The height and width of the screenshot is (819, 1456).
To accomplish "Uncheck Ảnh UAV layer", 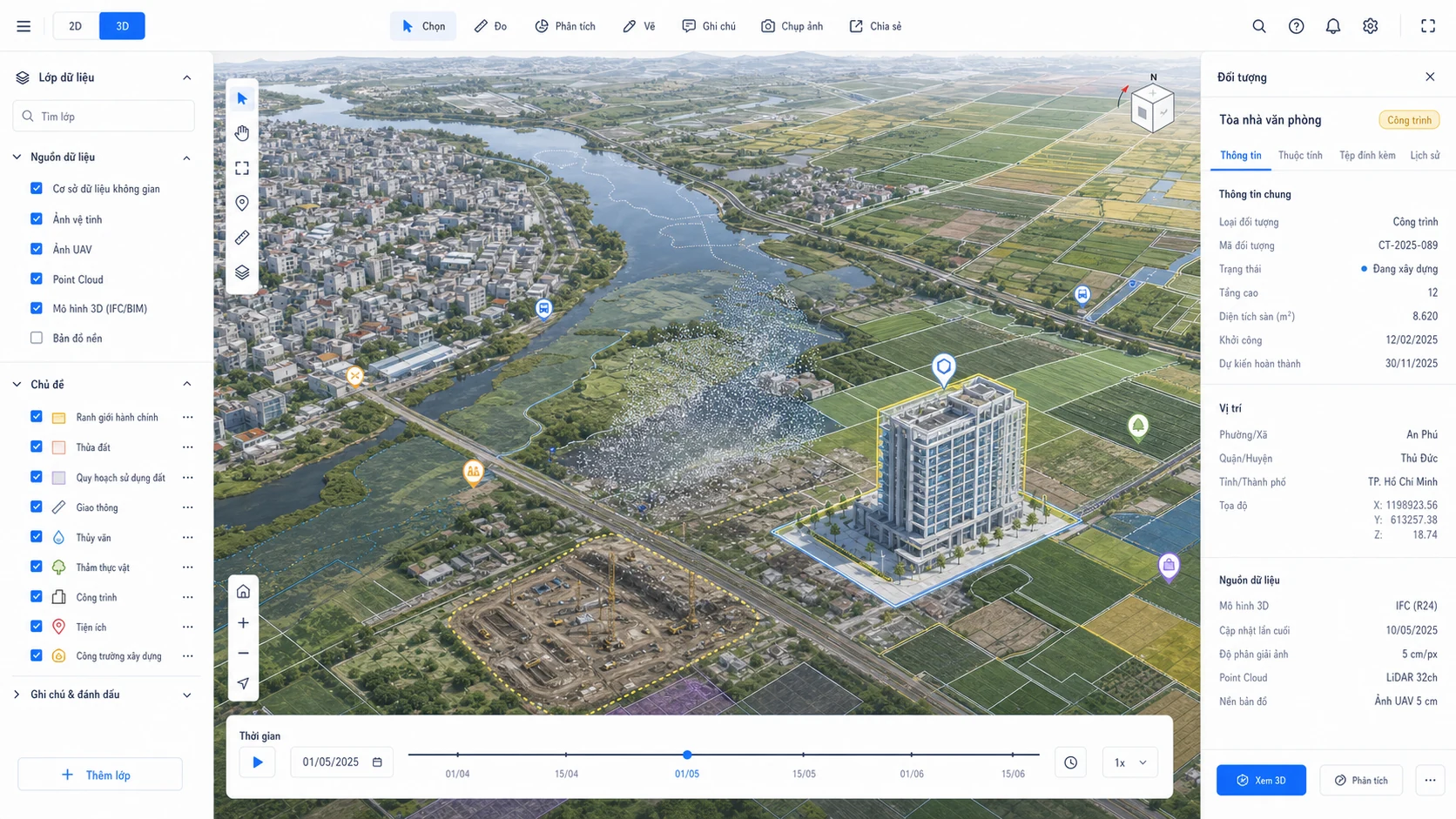I will 37,249.
